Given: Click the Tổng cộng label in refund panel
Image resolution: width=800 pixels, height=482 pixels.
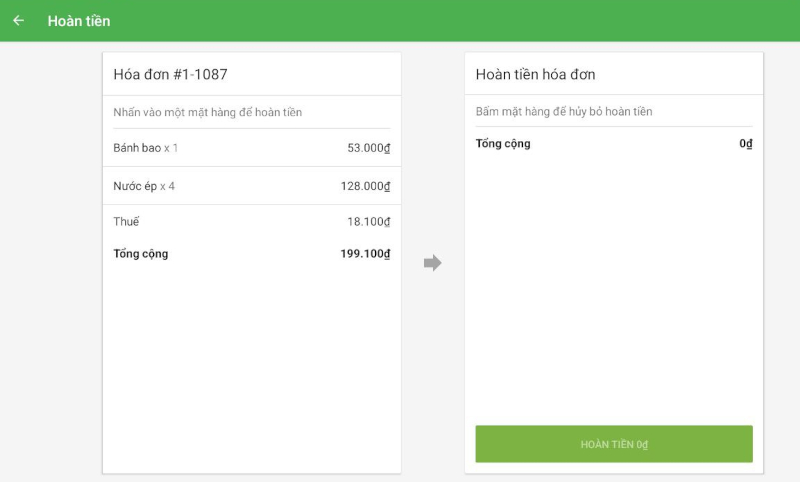Looking at the screenshot, I should 503,144.
